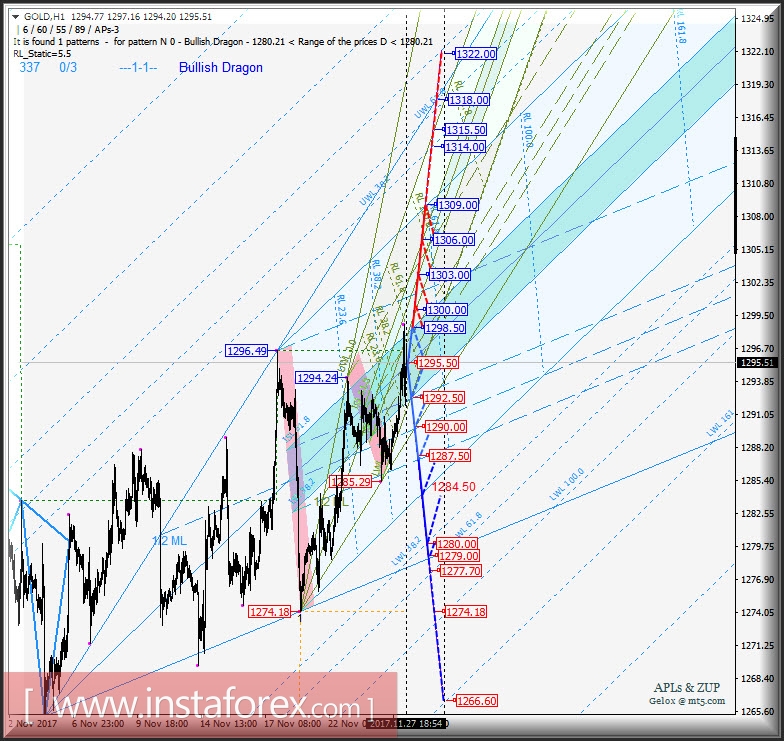Click the RL 100.0 line label
This screenshot has height=741, width=784.
click(x=527, y=130)
